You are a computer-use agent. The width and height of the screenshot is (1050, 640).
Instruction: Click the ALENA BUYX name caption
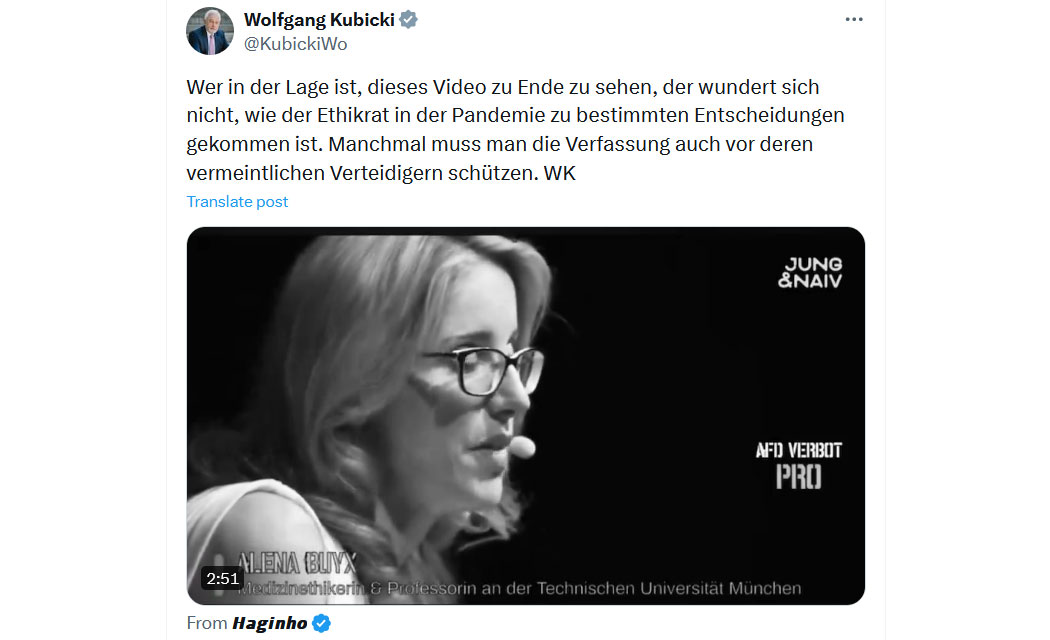[x=297, y=564]
